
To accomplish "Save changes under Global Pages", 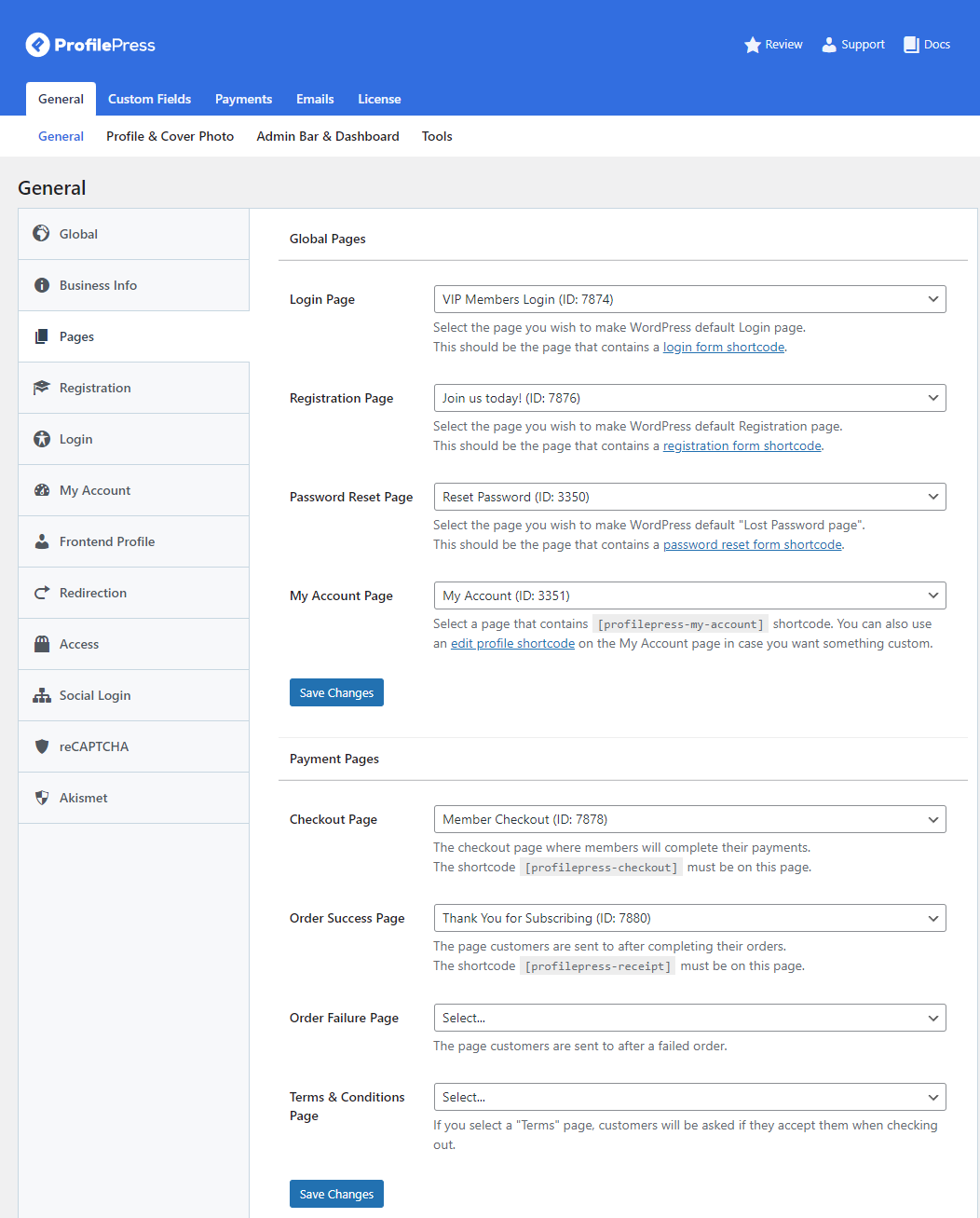I will (x=336, y=692).
